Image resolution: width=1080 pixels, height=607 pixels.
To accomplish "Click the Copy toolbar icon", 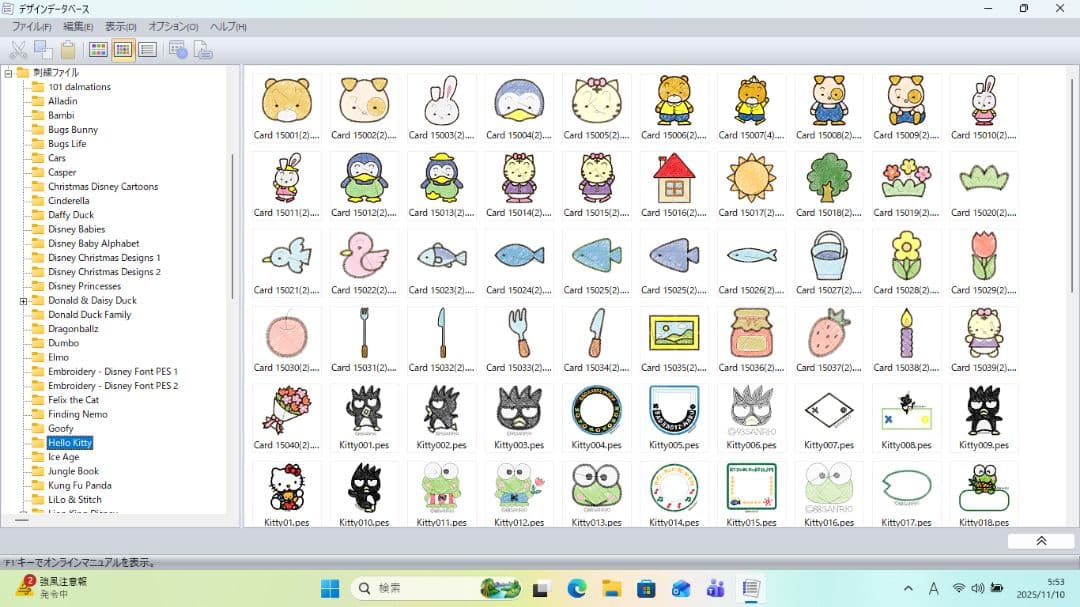I will (x=43, y=50).
